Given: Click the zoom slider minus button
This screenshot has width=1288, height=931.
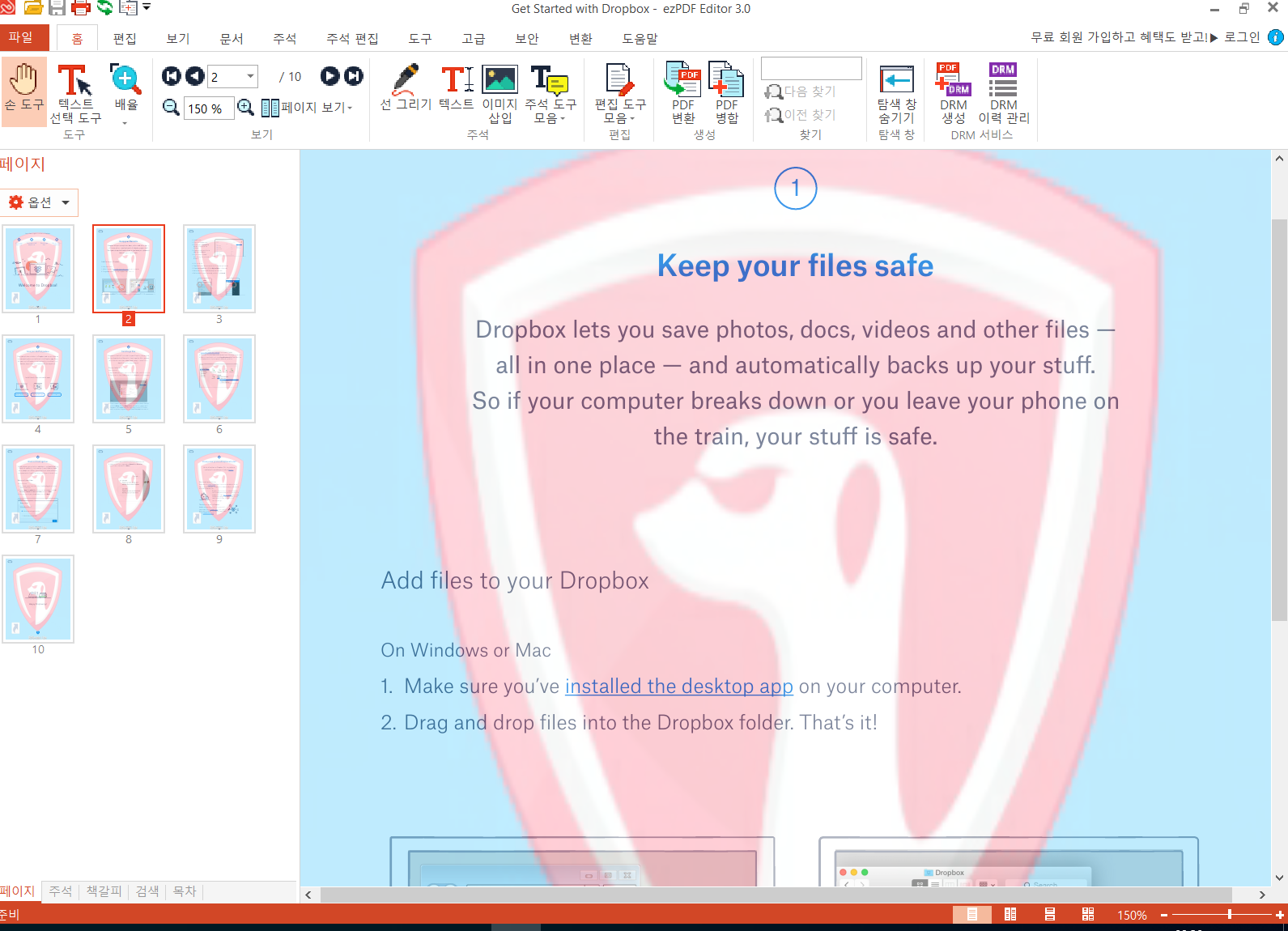Looking at the screenshot, I should point(1164,915).
